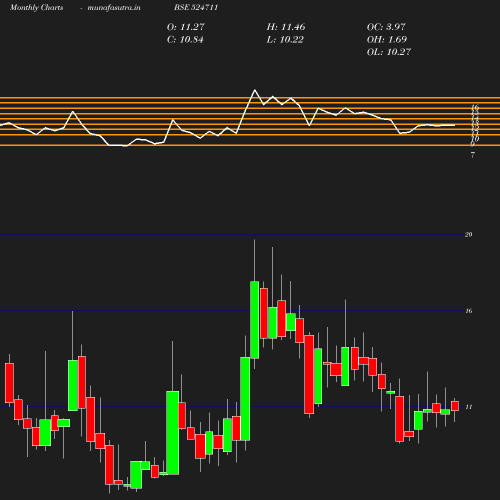The height and width of the screenshot is (500, 500).
Task: Click the indicator axis label 7
Action: click(x=472, y=155)
